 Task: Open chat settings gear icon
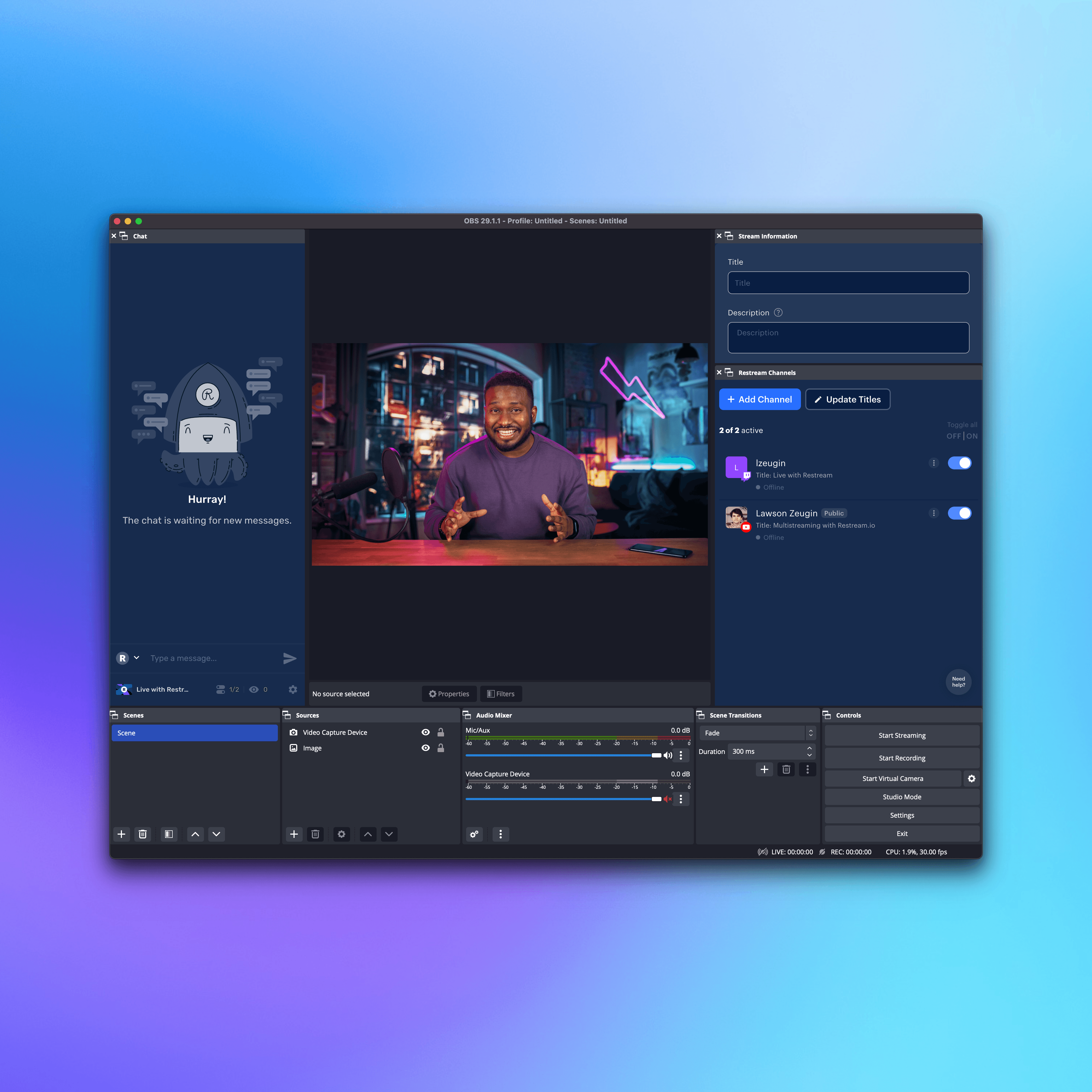coord(293,689)
